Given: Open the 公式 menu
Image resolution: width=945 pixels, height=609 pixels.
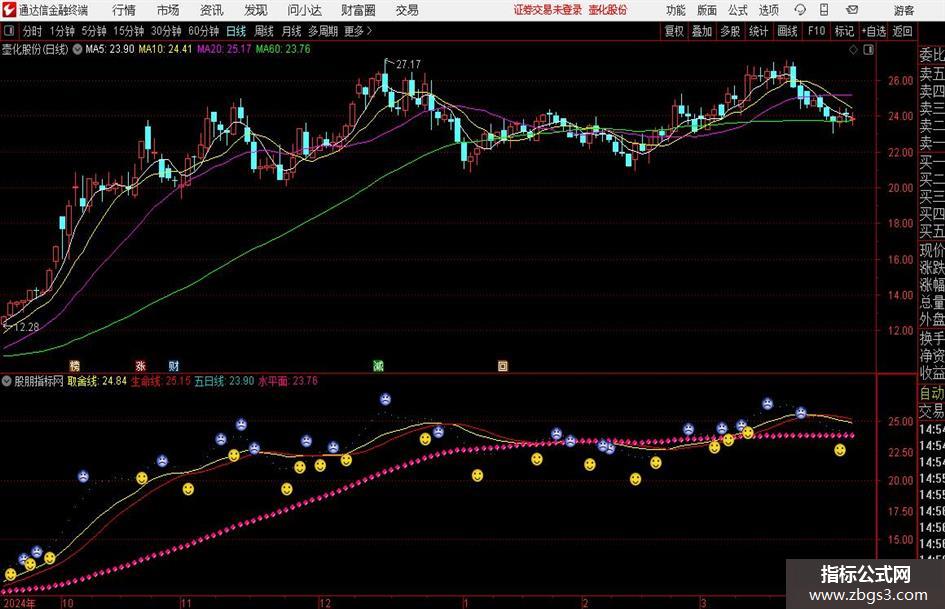Looking at the screenshot, I should point(738,10).
